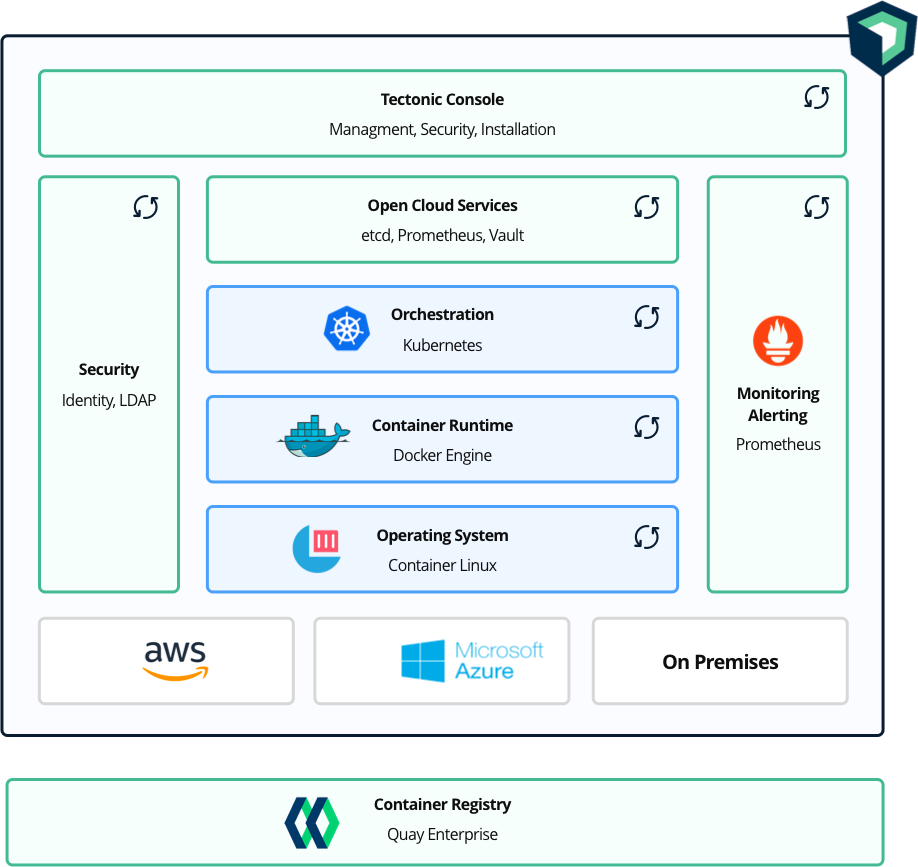The width and height of the screenshot is (918, 867).
Task: Click the Quay Enterprise logo
Action: click(x=311, y=823)
